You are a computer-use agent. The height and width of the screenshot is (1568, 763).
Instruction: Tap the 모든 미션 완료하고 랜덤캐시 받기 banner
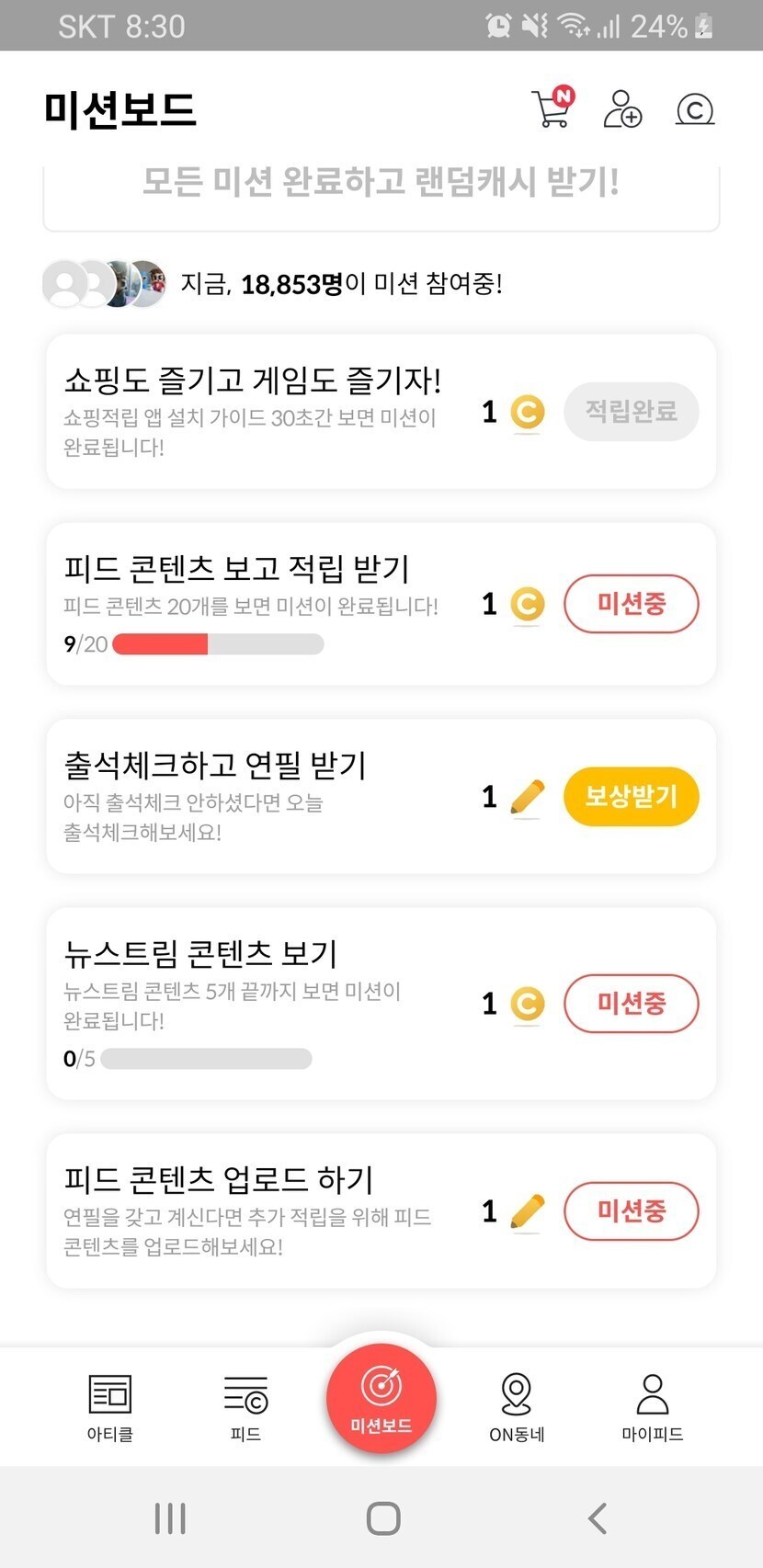[x=381, y=184]
